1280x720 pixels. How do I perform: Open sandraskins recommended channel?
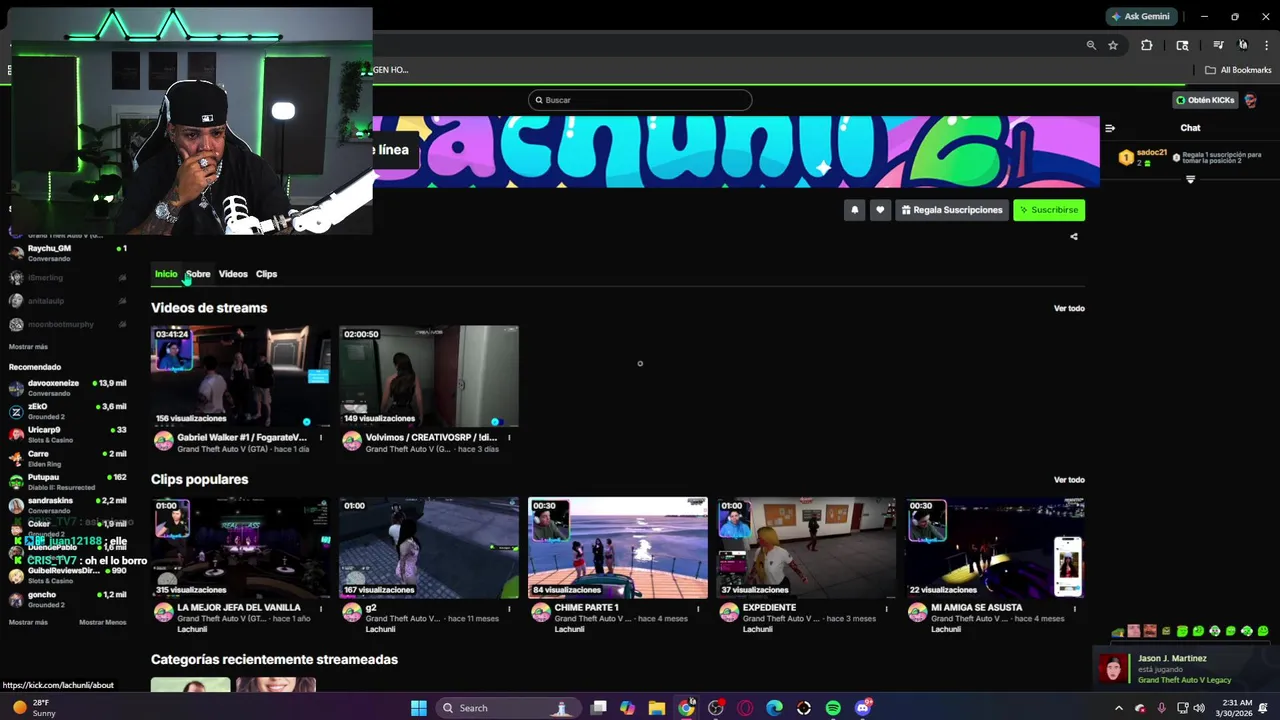pyautogui.click(x=68, y=505)
